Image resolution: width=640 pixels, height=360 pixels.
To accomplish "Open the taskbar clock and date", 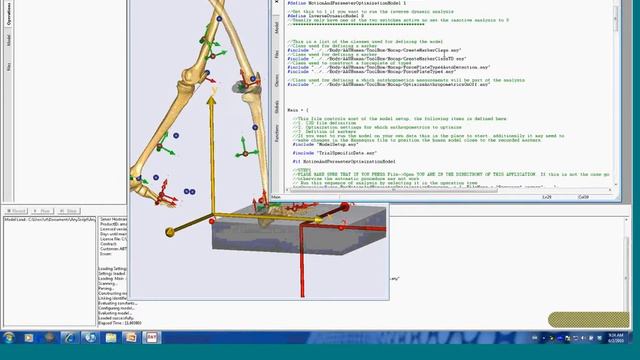I will point(616,338).
